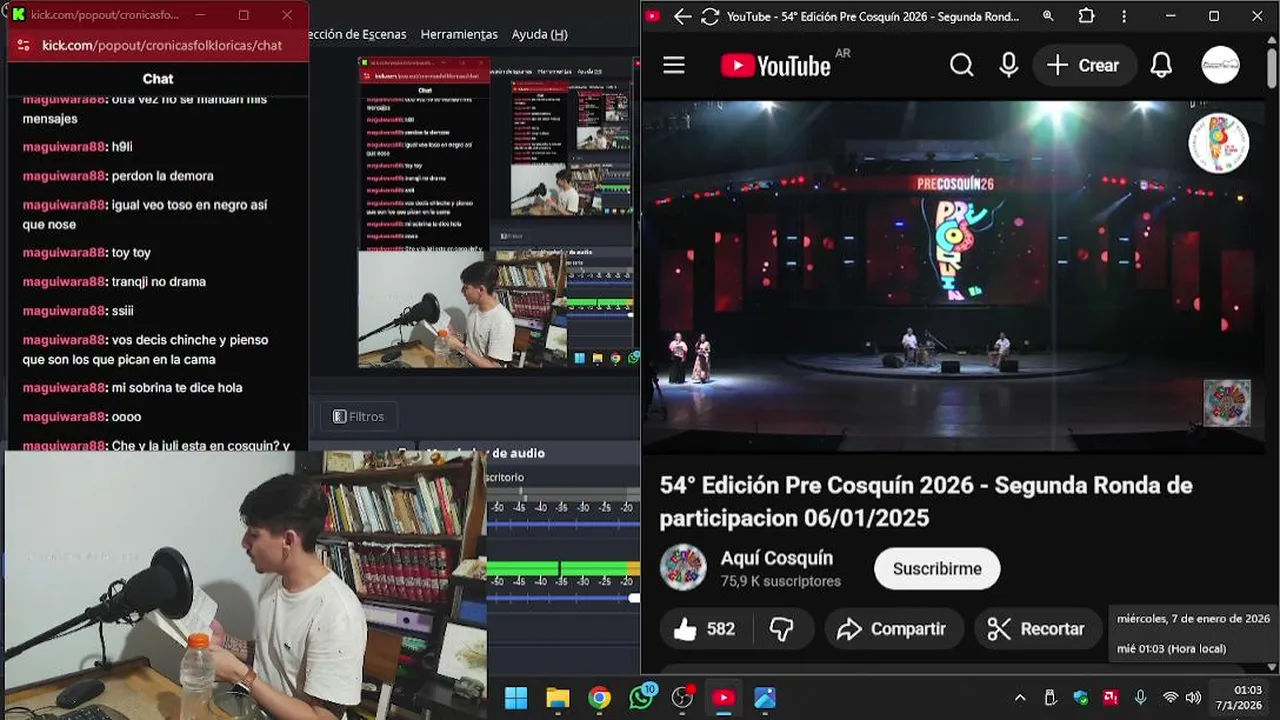Click the USB safely remove tray icon

tap(1050, 698)
